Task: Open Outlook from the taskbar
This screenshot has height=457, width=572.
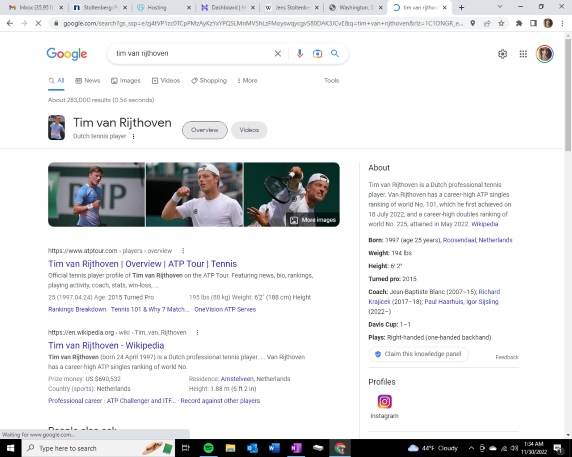Action: coord(252,448)
